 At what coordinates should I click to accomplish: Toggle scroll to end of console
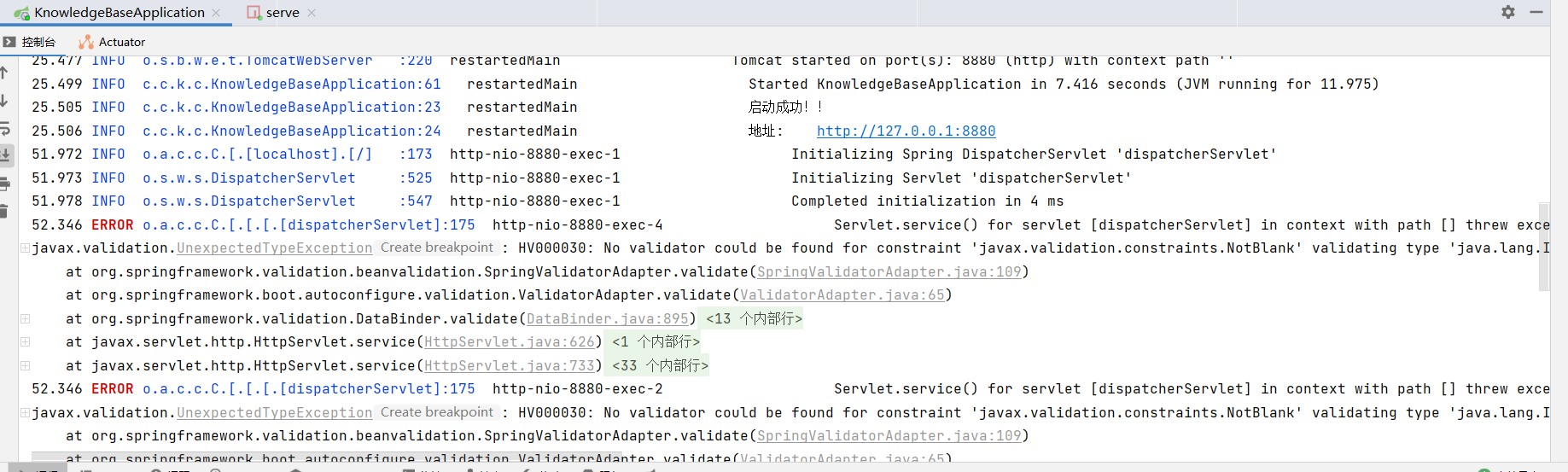5,155
